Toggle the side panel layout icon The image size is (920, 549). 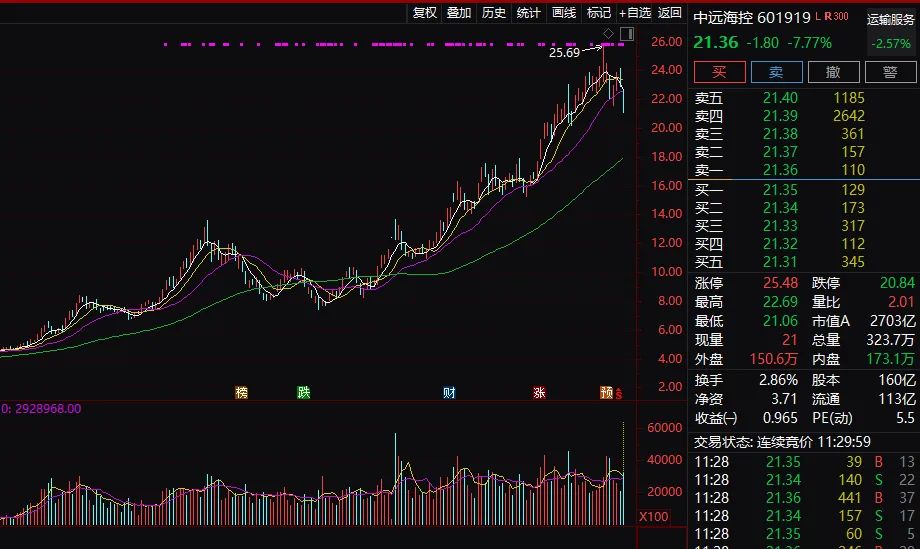coord(627,34)
